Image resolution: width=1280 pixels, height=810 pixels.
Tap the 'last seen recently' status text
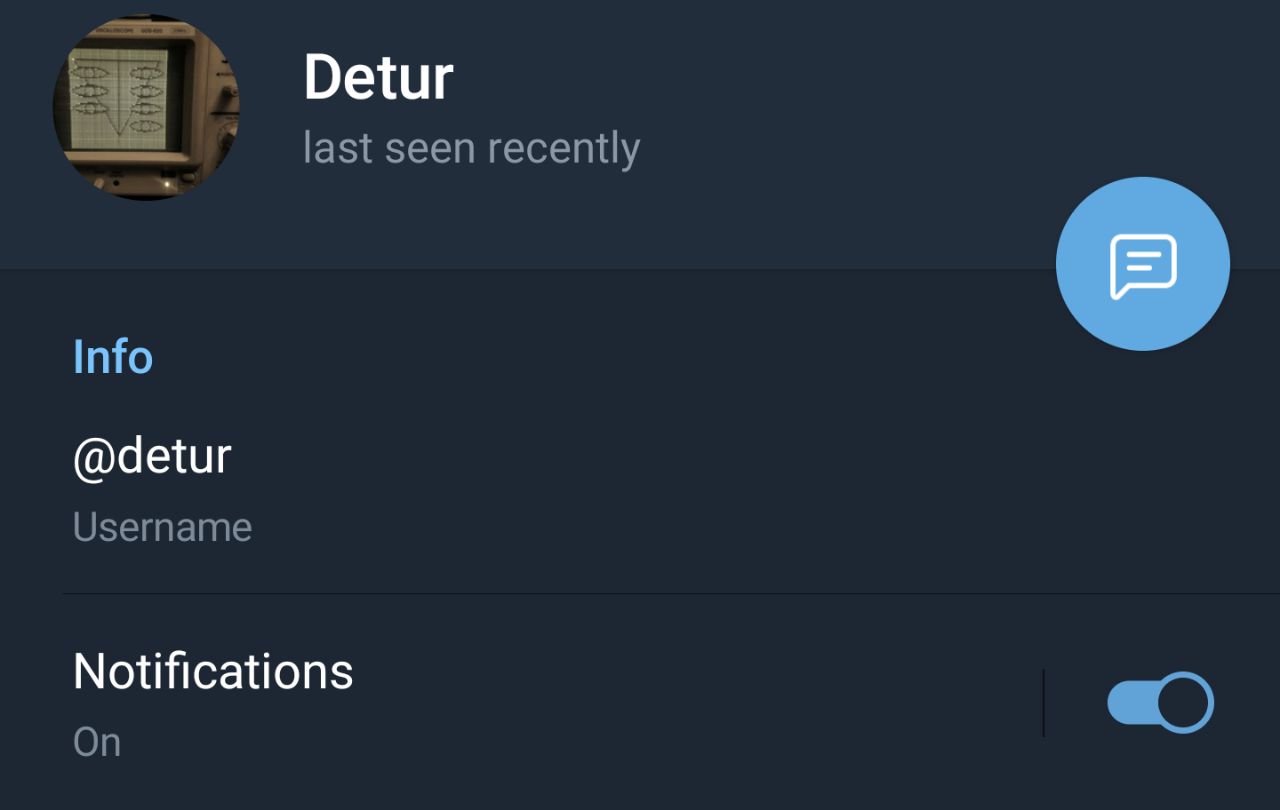tap(471, 148)
